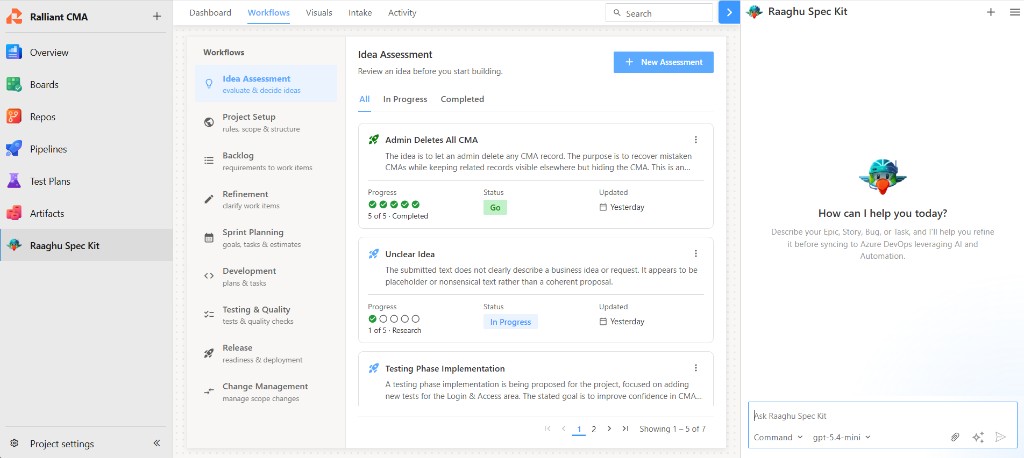Open Overview in the left sidebar
Image resolution: width=1024 pixels, height=458 pixels.
point(86,52)
